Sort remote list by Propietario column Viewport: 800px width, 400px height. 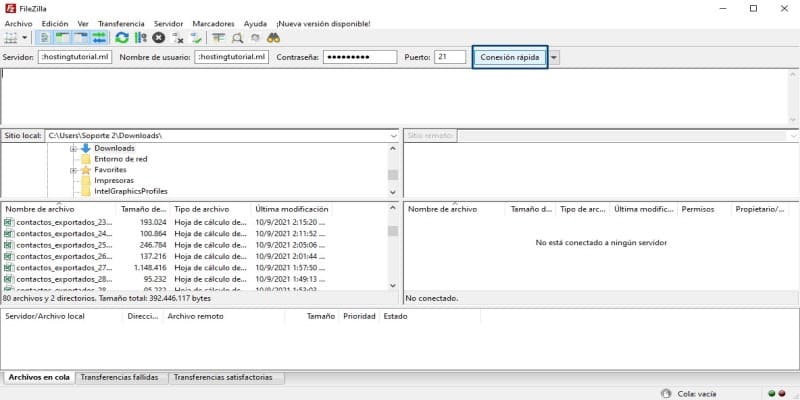coord(760,209)
